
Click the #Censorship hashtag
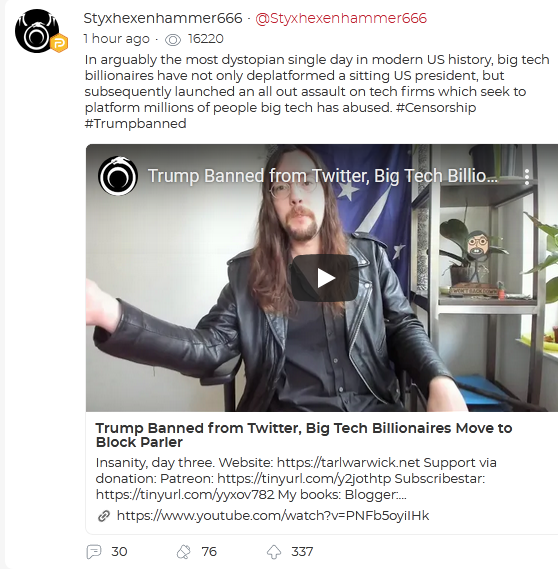pos(436,108)
